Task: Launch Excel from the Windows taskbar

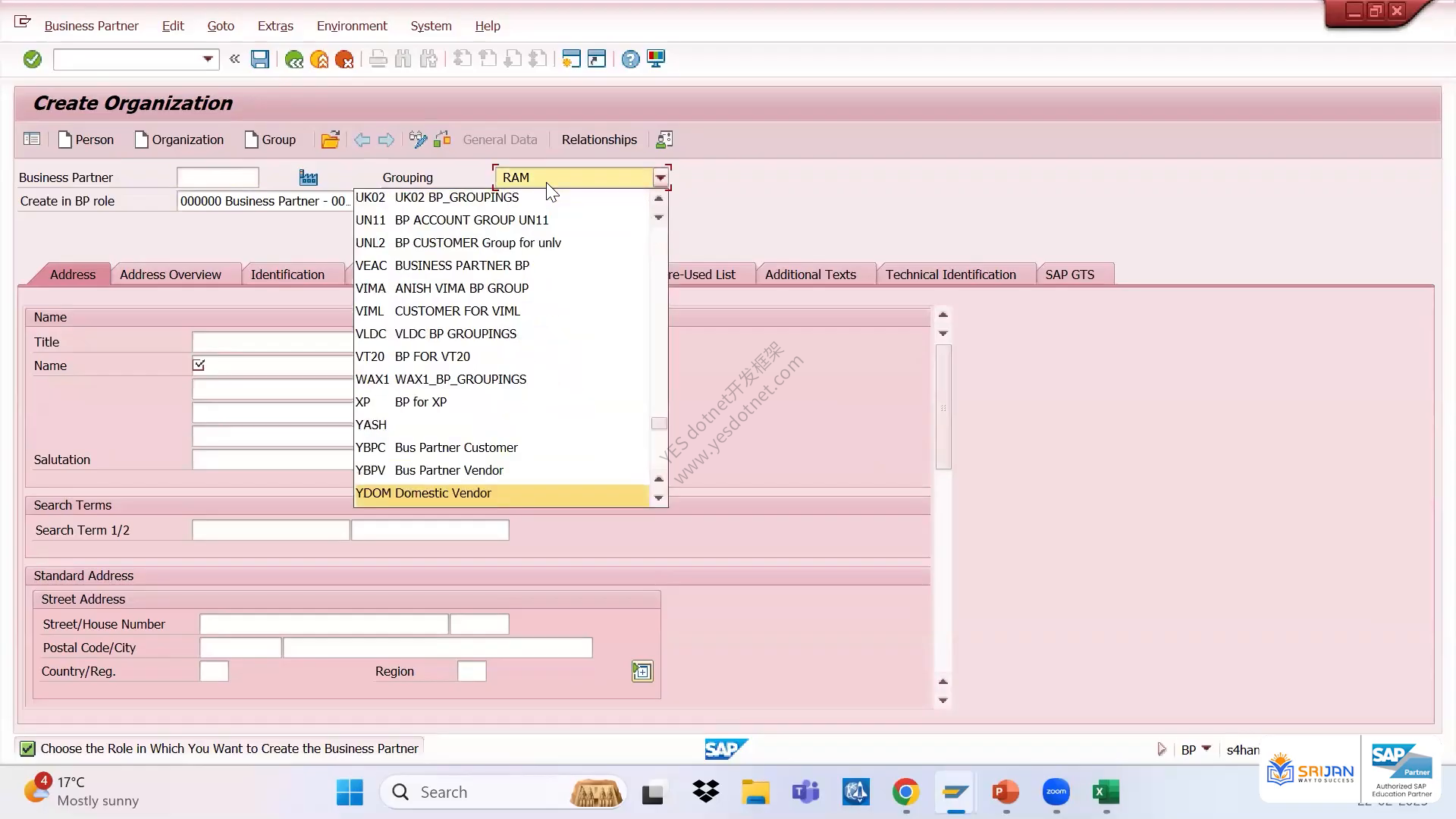Action: click(x=1106, y=792)
